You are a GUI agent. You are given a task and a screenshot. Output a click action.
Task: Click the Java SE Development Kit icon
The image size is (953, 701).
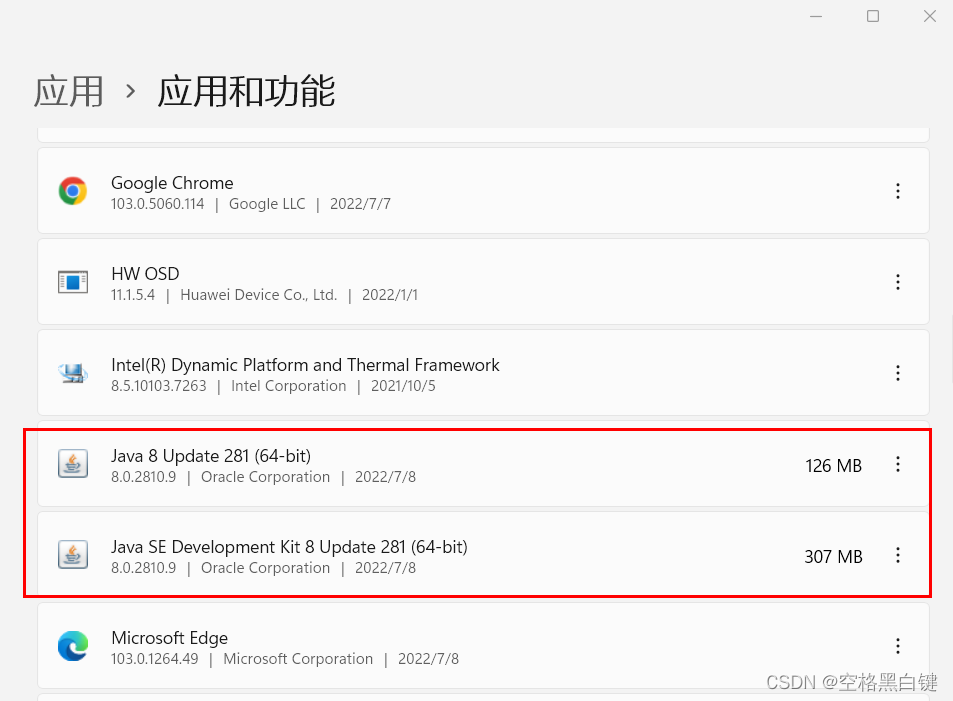73,555
